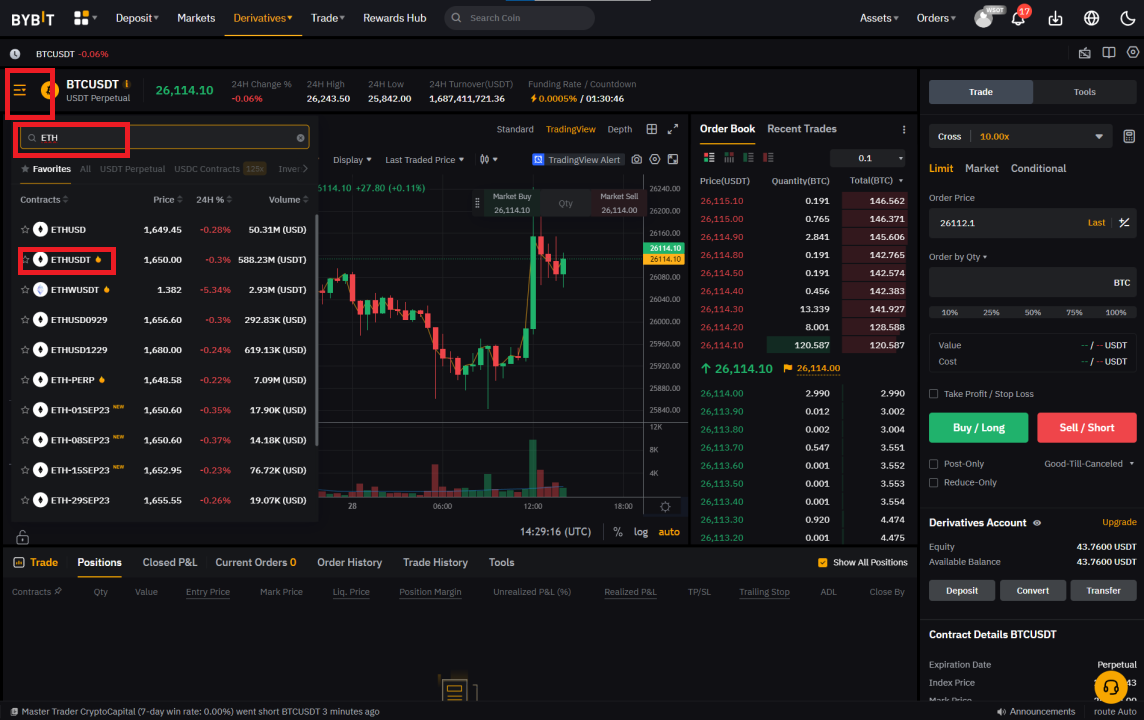This screenshot has width=1144, height=720.
Task: Open language globe settings
Action: [x=1091, y=18]
